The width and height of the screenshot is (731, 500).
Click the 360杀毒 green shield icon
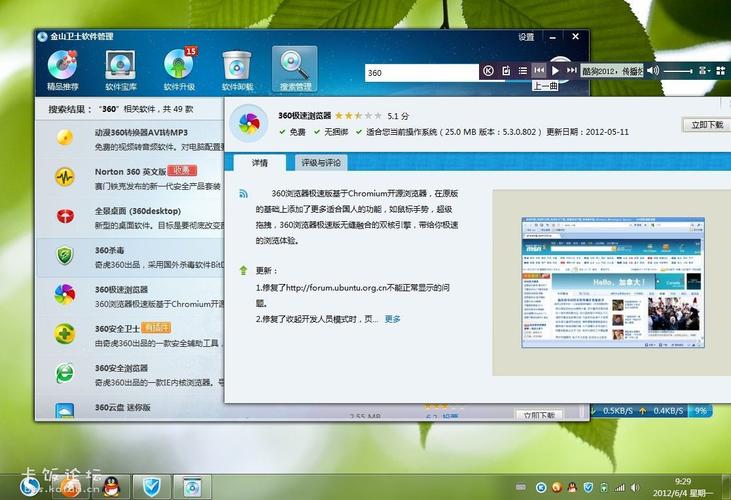pos(65,255)
